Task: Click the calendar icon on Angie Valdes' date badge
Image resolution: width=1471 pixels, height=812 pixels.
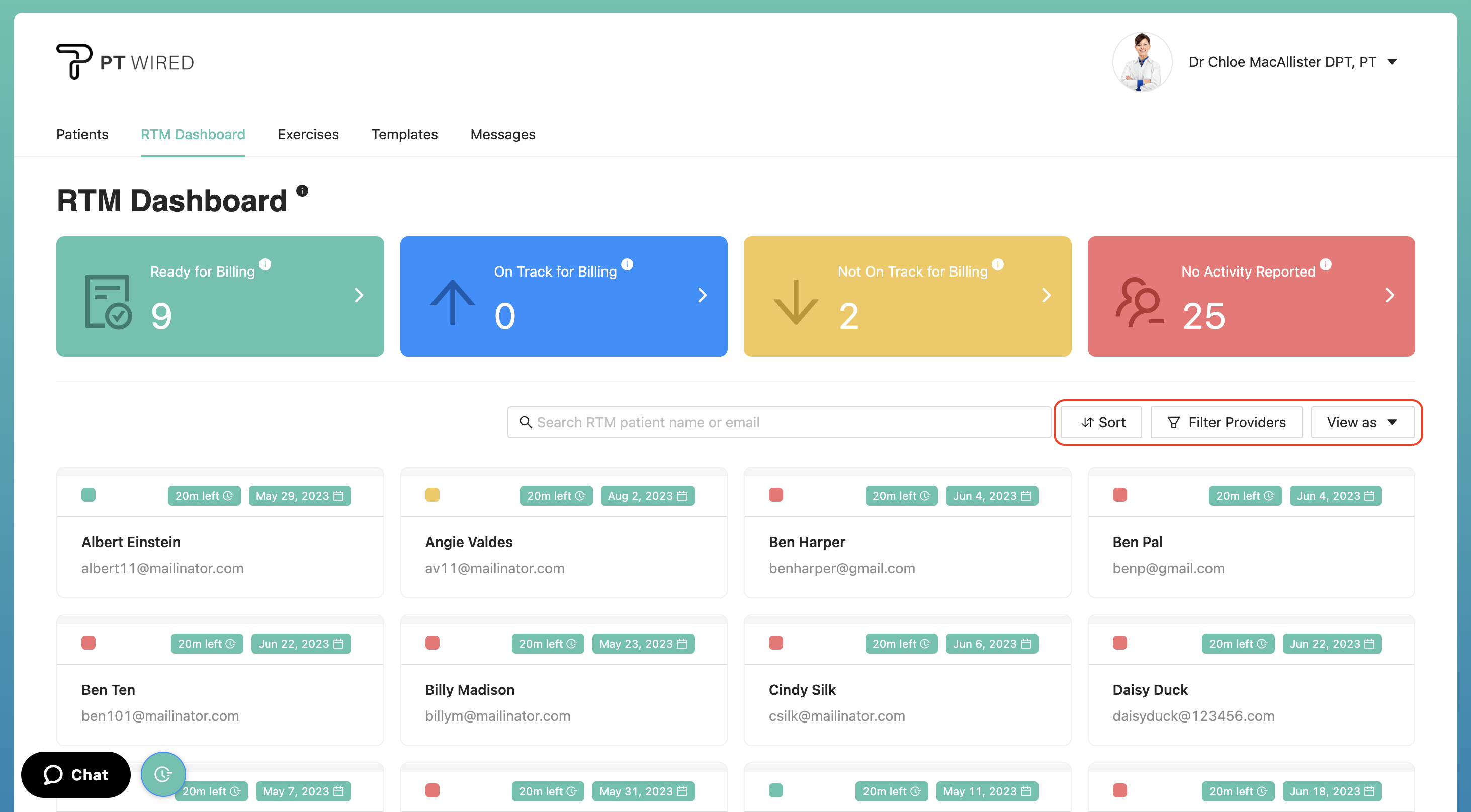Action: point(683,496)
